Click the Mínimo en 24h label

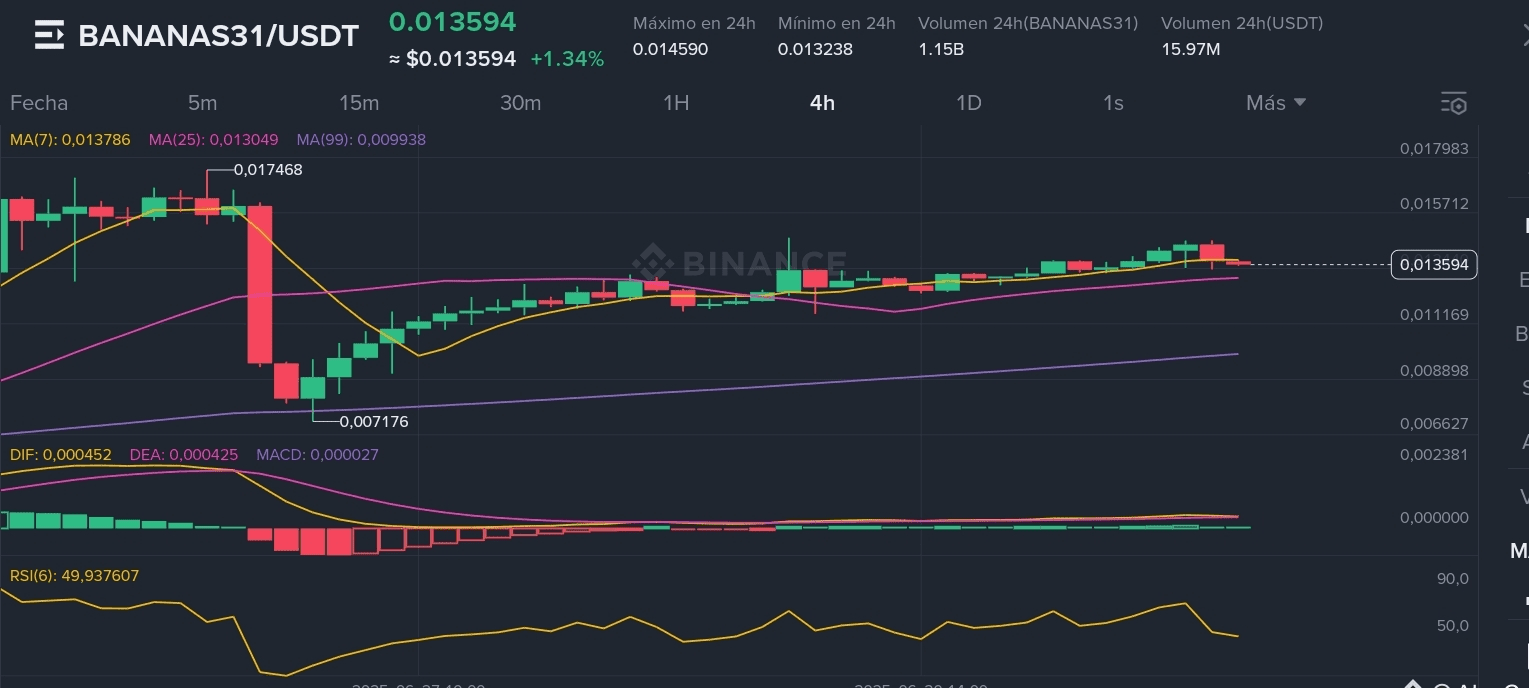pos(837,23)
